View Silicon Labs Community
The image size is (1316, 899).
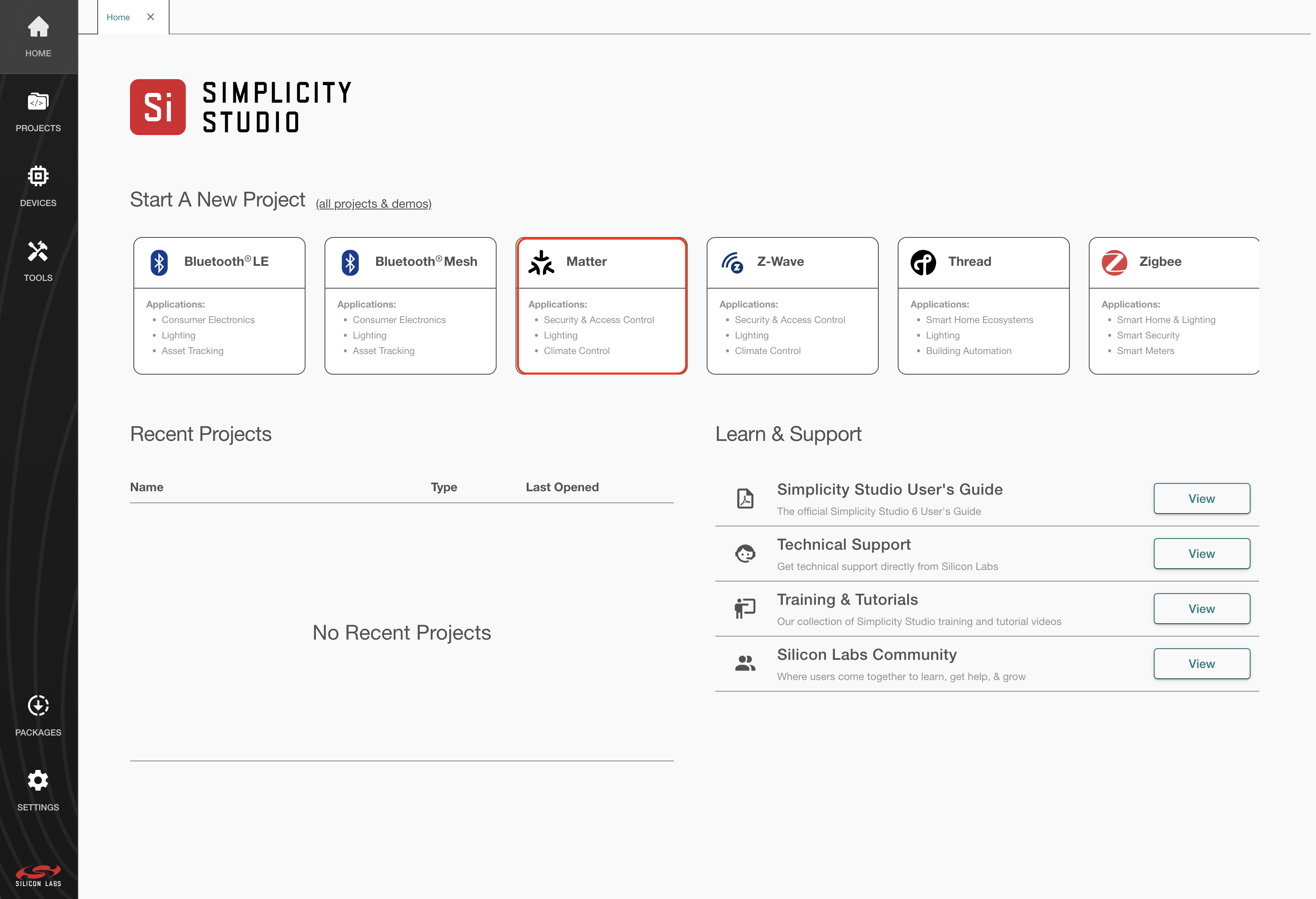(1202, 663)
